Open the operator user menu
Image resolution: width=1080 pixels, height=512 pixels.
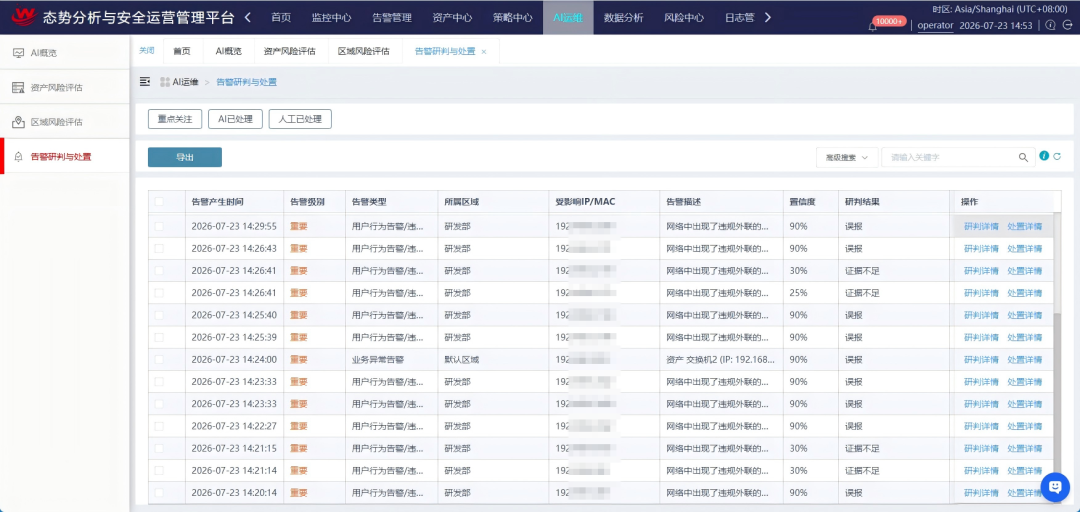pos(935,25)
